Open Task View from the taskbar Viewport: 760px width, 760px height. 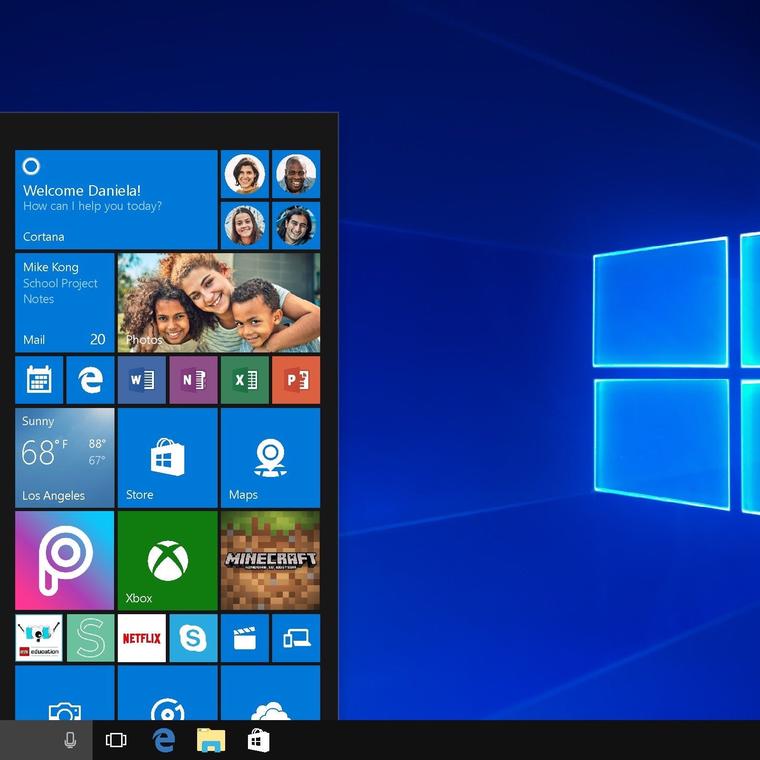[x=116, y=740]
